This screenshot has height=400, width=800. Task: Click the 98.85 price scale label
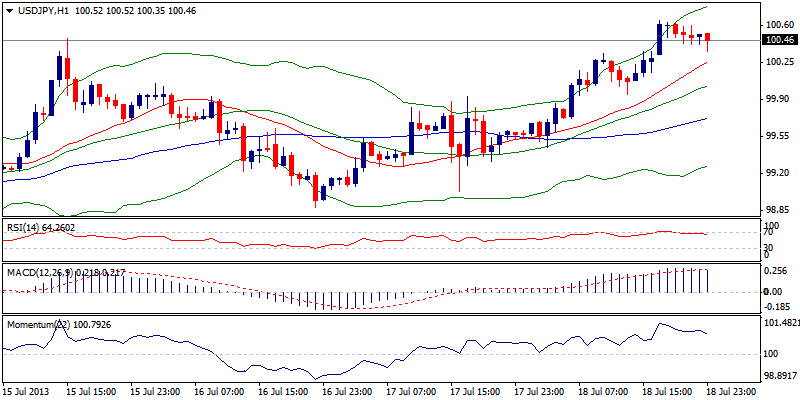775,210
